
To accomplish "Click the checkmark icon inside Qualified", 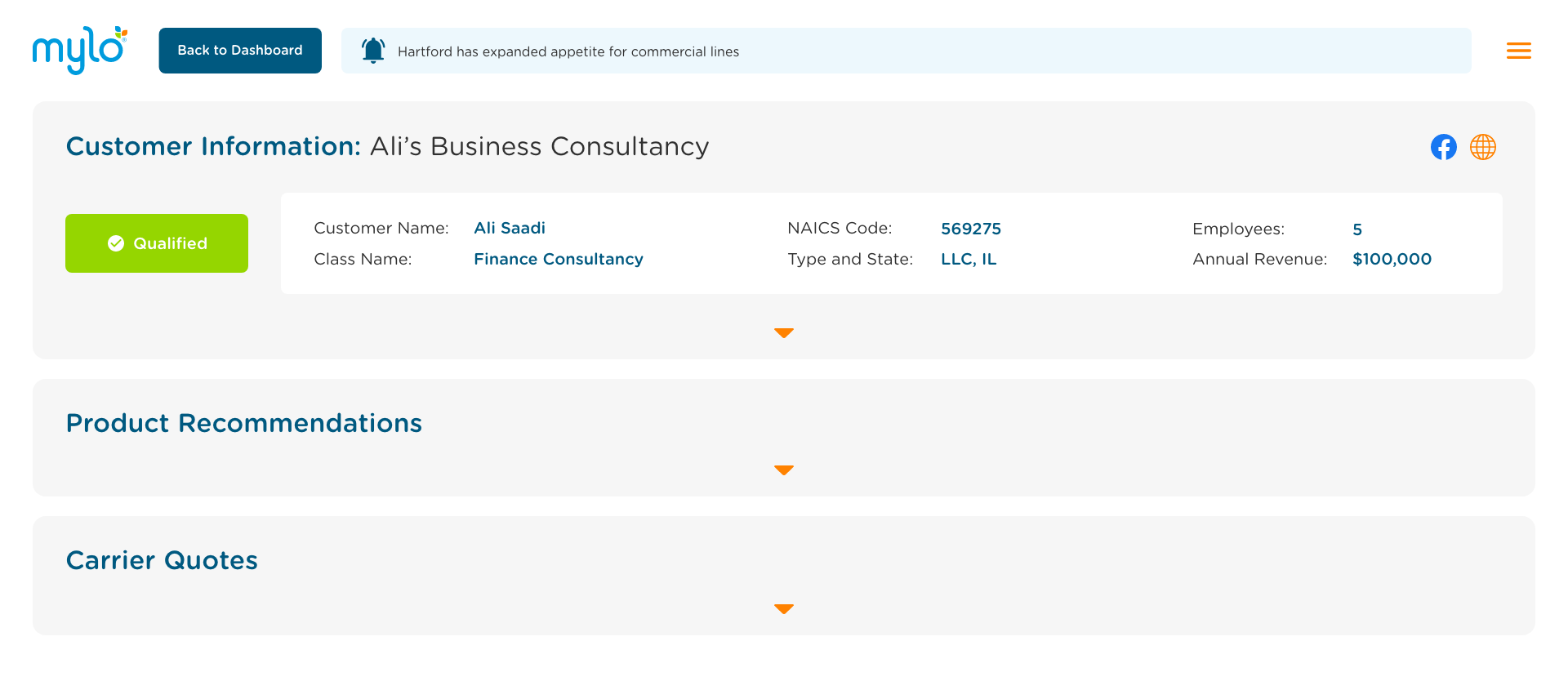I will coord(116,243).
